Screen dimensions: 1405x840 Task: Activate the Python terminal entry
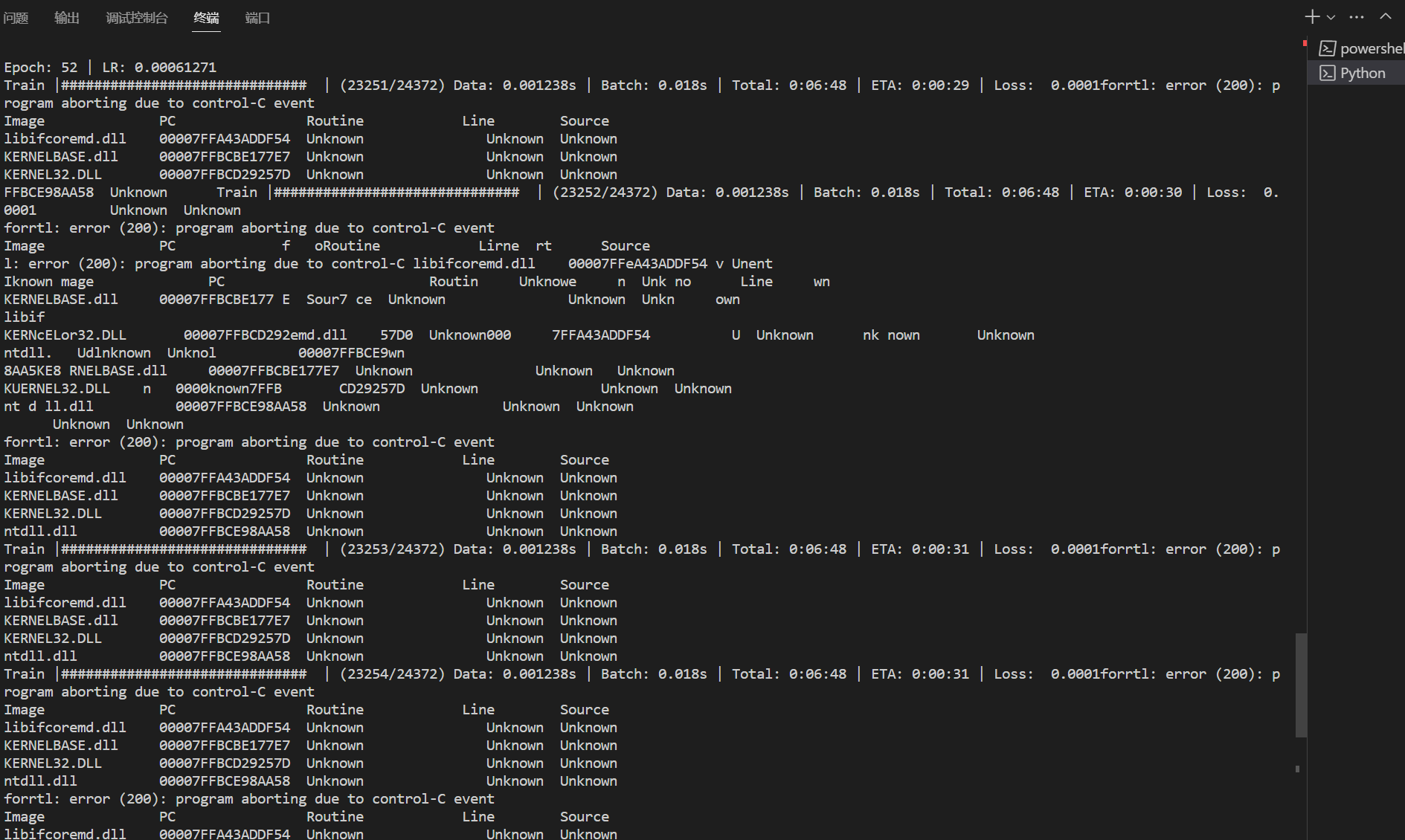[1357, 73]
